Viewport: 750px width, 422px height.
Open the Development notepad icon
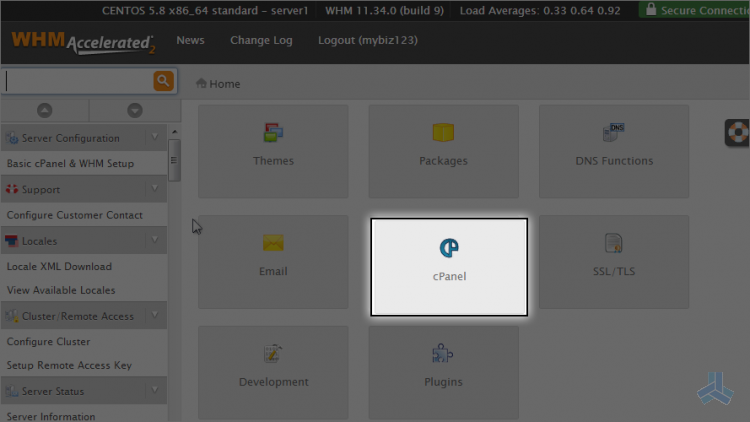(273, 354)
